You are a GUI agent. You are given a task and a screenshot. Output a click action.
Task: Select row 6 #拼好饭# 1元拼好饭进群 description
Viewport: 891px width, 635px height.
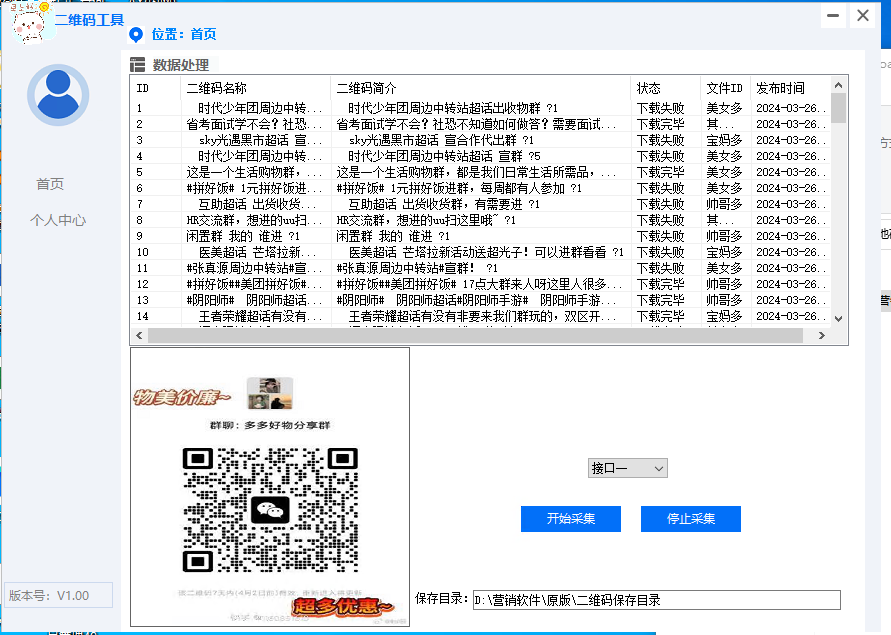click(459, 188)
